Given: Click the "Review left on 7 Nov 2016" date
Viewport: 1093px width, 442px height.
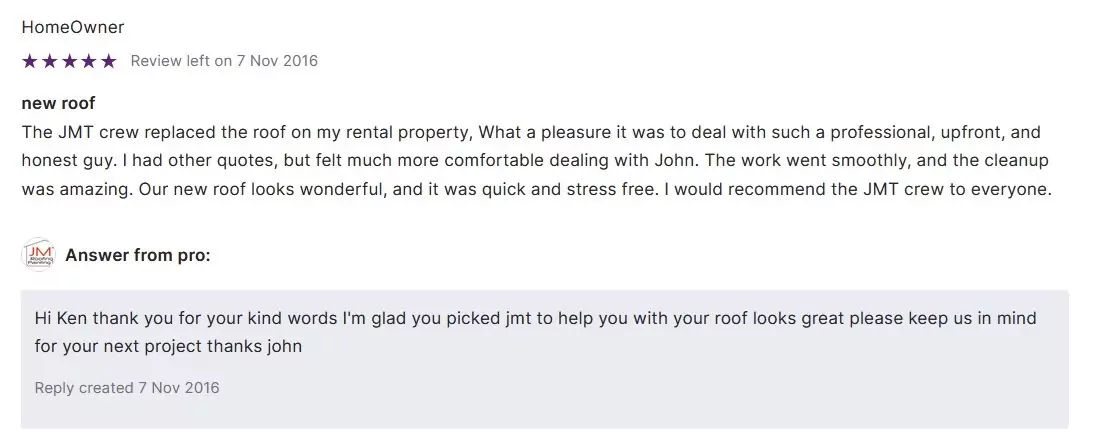Looking at the screenshot, I should click(x=224, y=61).
